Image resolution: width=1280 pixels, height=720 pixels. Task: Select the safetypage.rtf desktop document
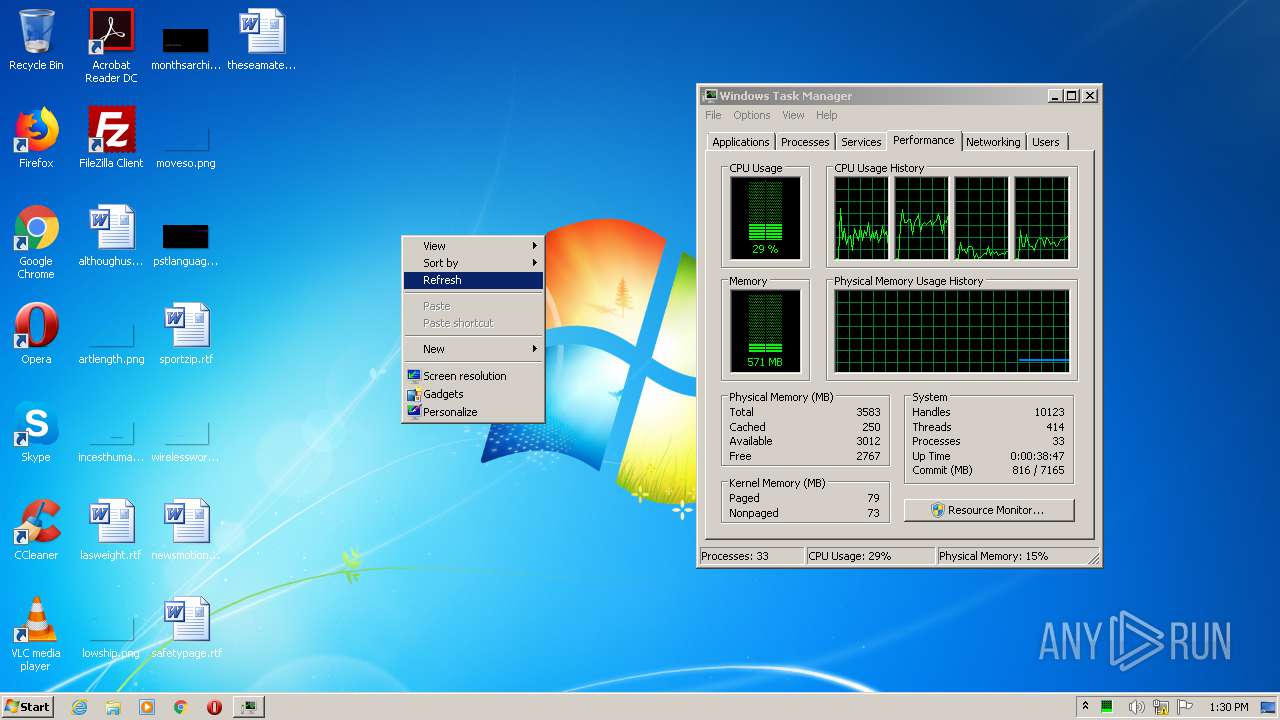pos(186,628)
